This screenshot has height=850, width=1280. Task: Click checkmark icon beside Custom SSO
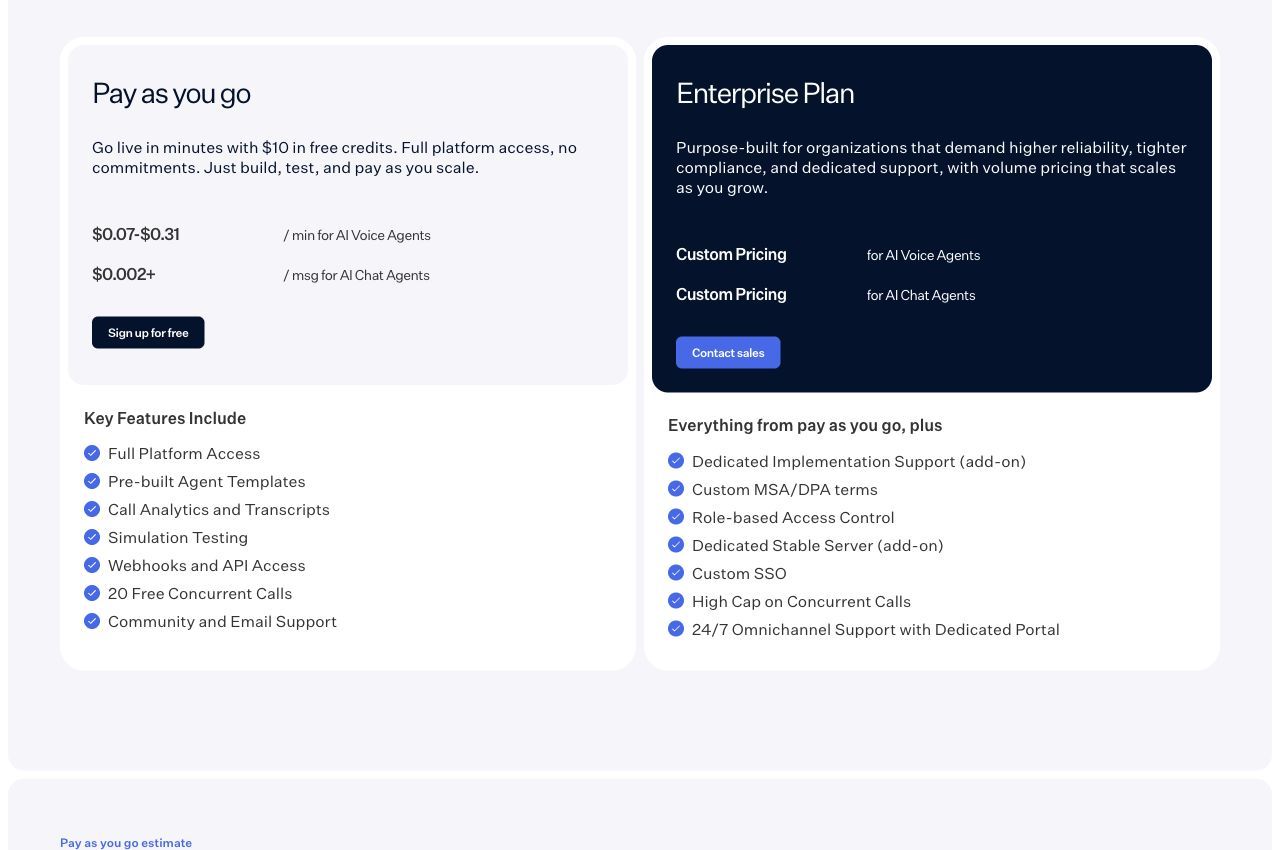click(x=676, y=573)
